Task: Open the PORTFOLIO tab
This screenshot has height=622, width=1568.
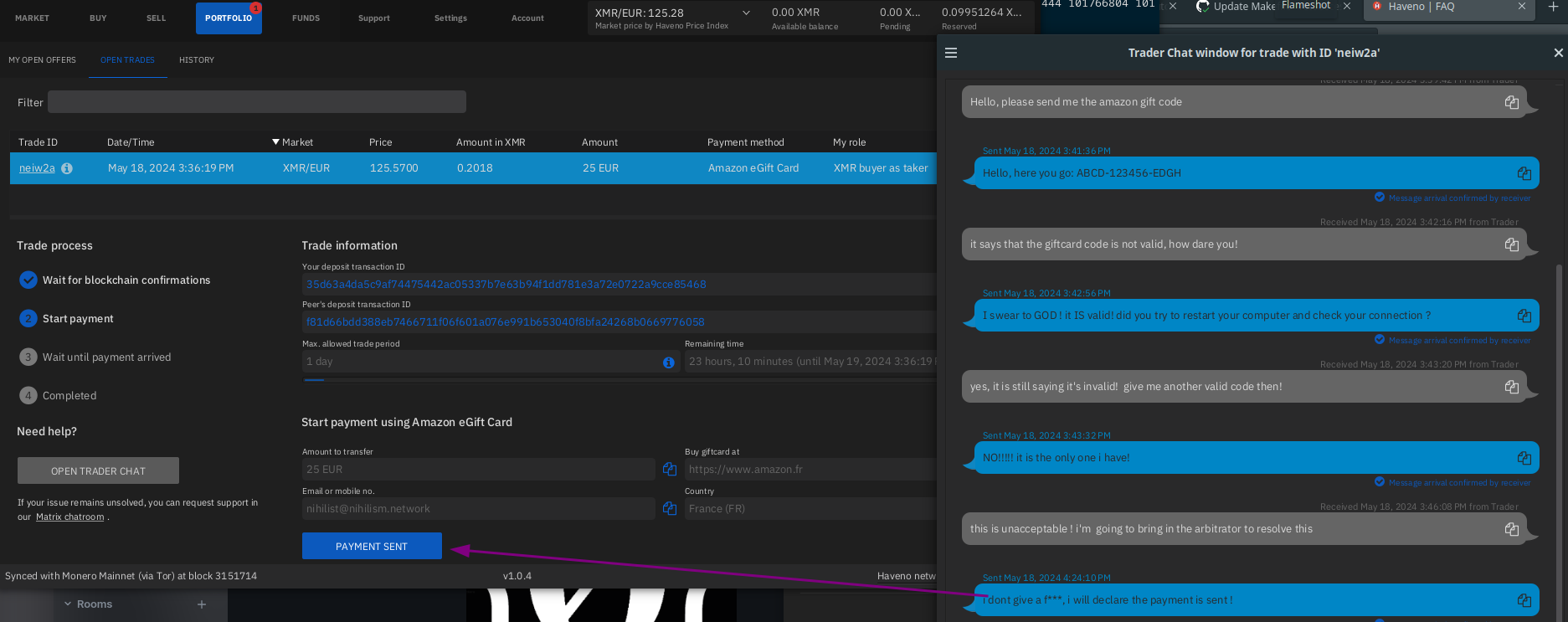Action: coord(229,18)
